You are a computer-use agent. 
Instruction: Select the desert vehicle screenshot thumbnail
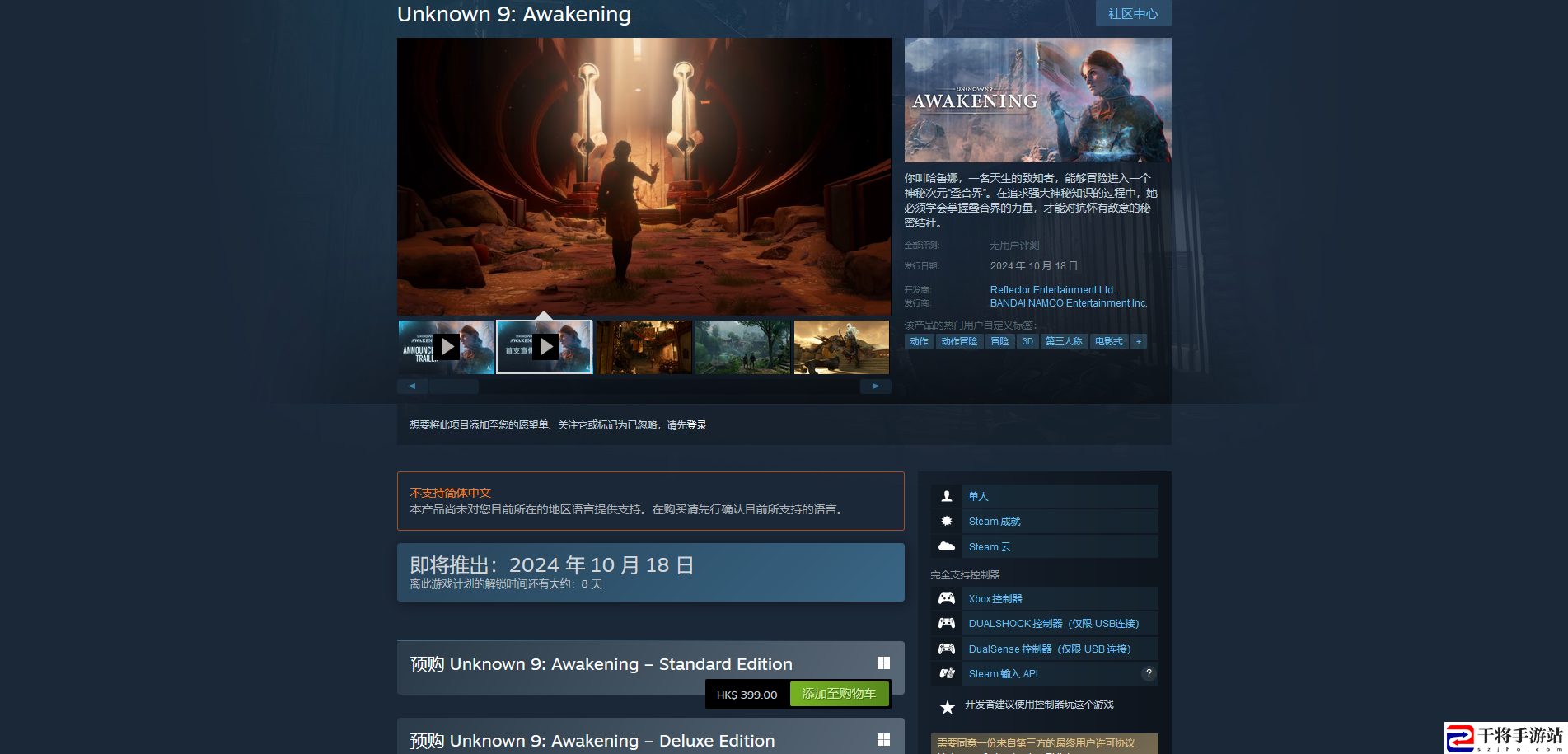pyautogui.click(x=841, y=347)
